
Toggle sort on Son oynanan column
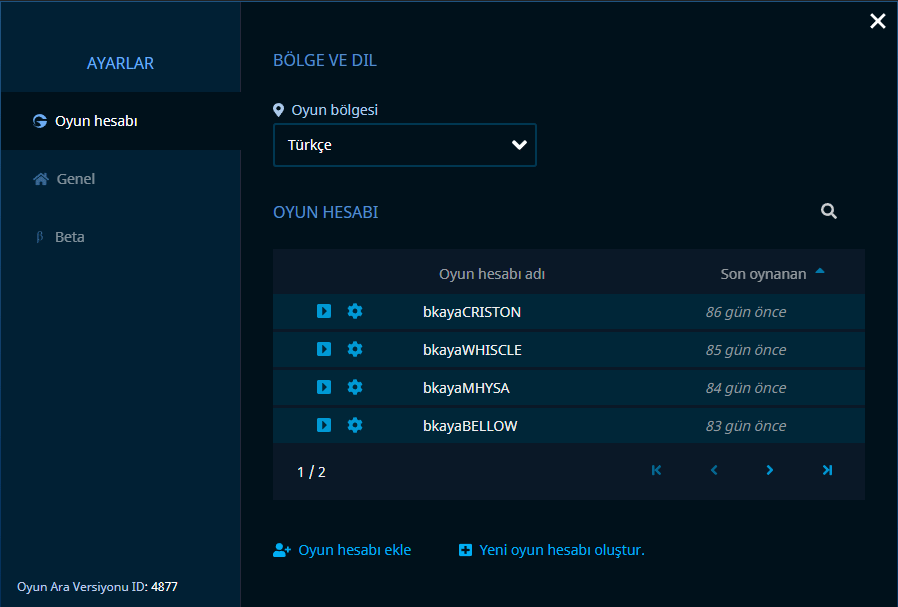[x=772, y=274]
